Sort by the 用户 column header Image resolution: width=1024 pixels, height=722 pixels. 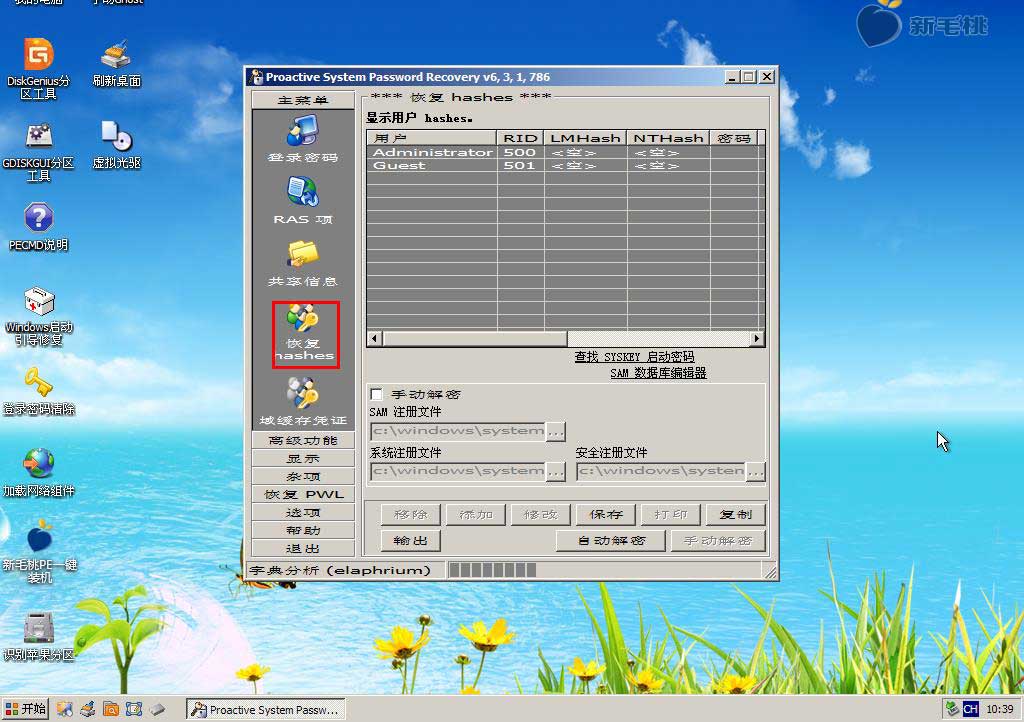point(432,138)
